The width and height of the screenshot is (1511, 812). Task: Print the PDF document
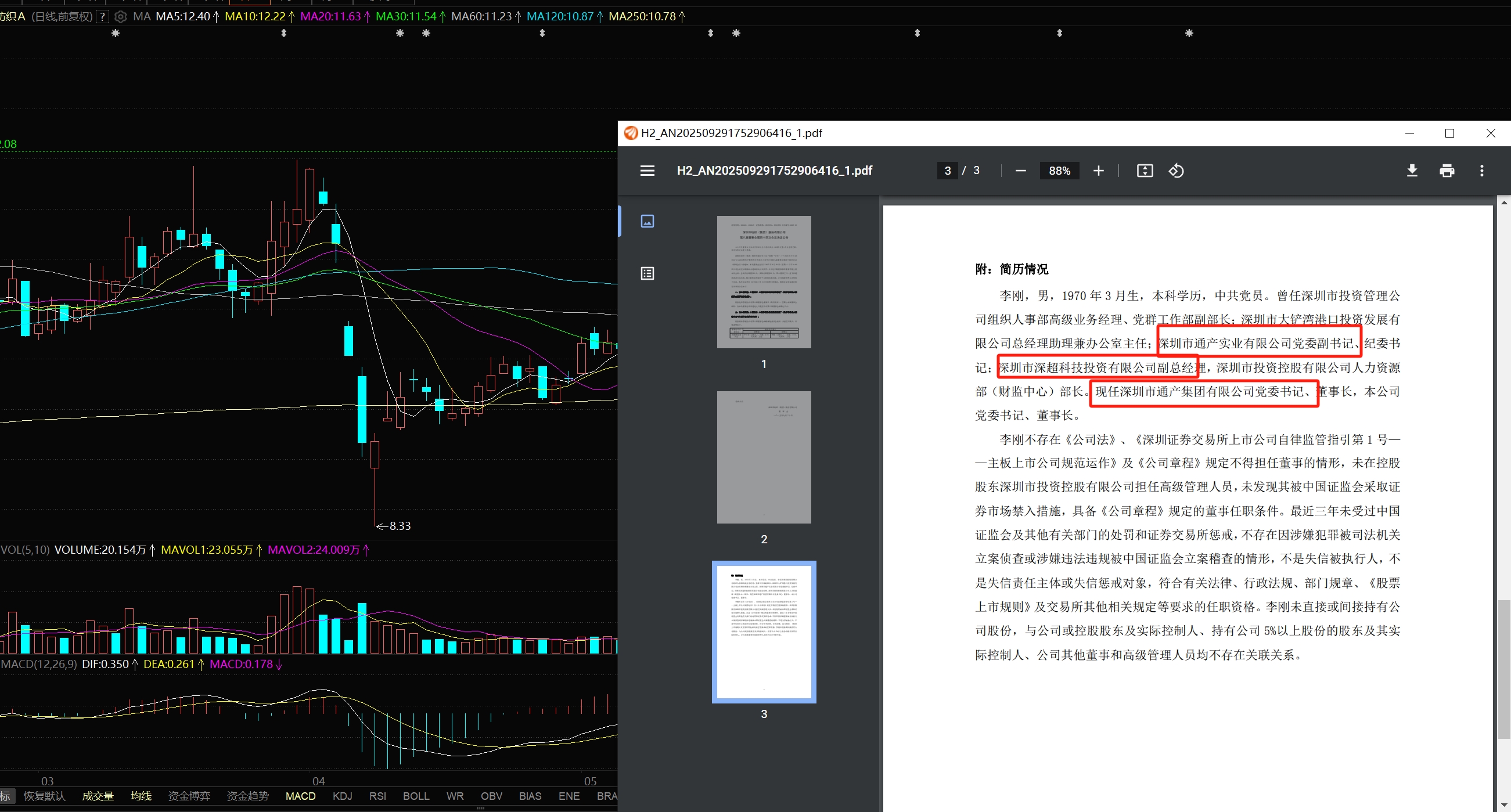coord(1447,171)
